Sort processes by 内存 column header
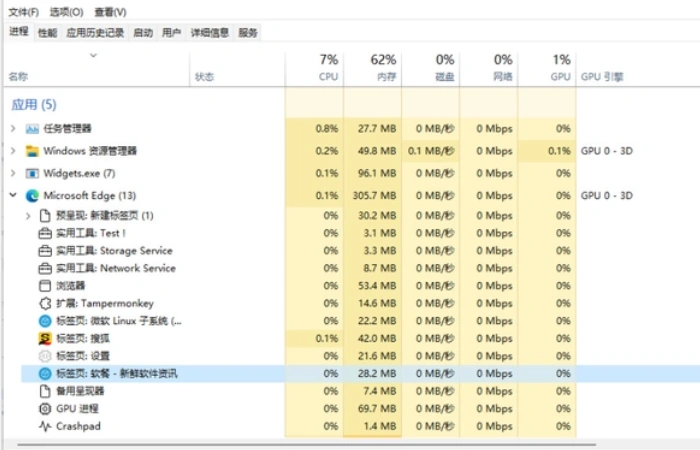This screenshot has height=450, width=700. point(385,67)
